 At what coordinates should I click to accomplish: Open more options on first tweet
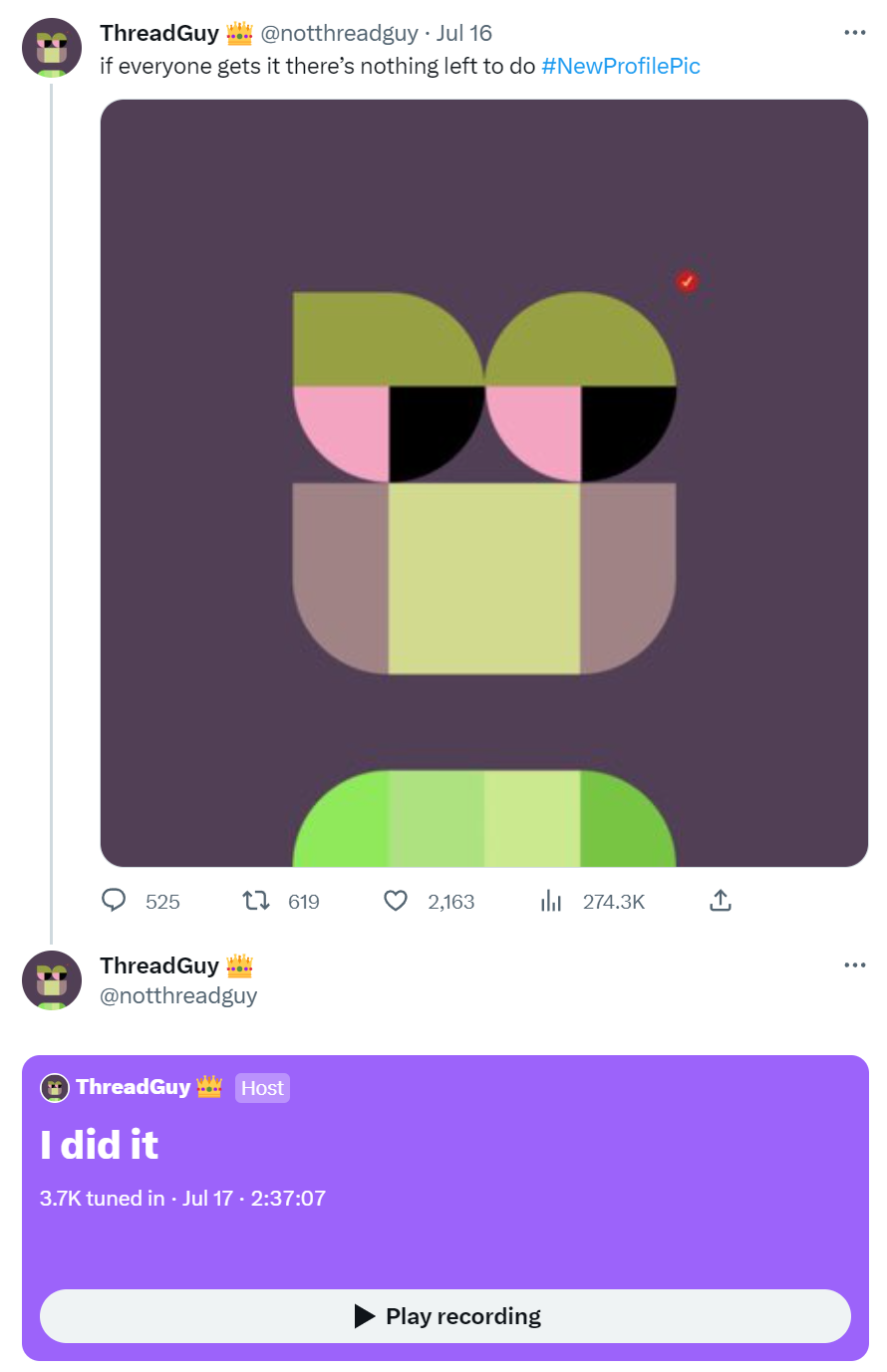854,33
